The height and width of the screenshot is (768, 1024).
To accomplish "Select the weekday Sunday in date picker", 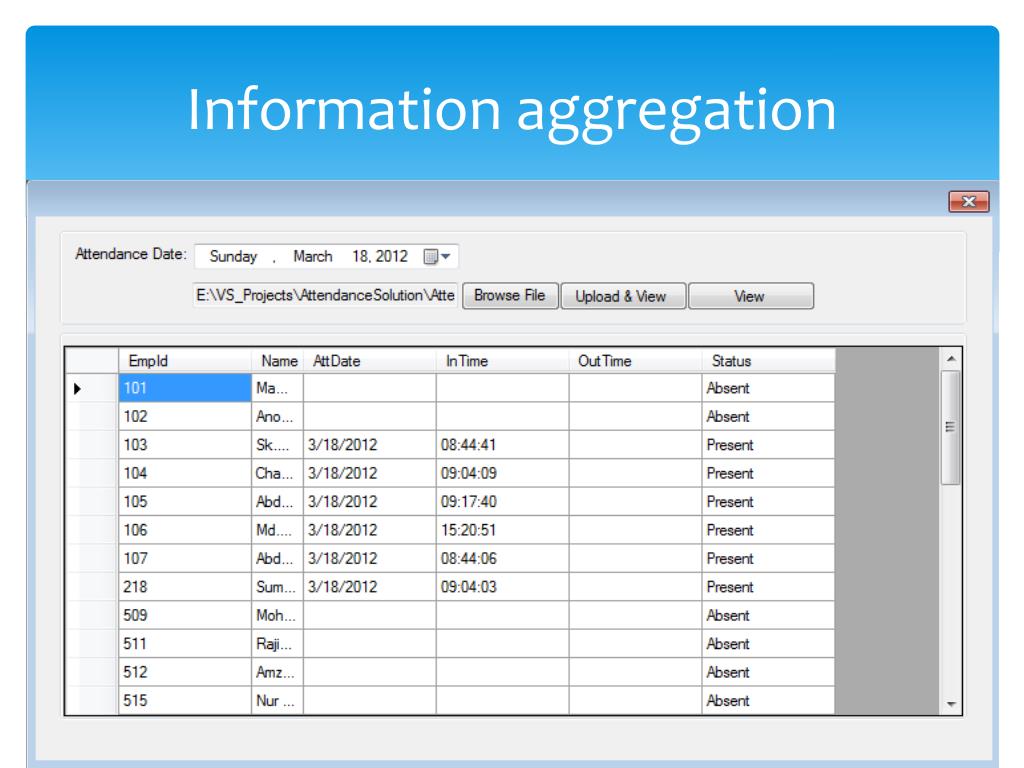I will [233, 257].
